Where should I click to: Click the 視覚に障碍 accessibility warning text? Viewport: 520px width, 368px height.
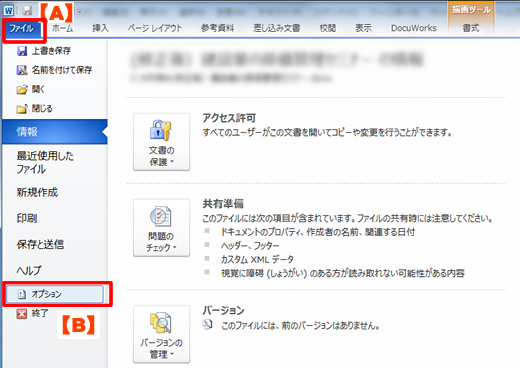[x=343, y=273]
